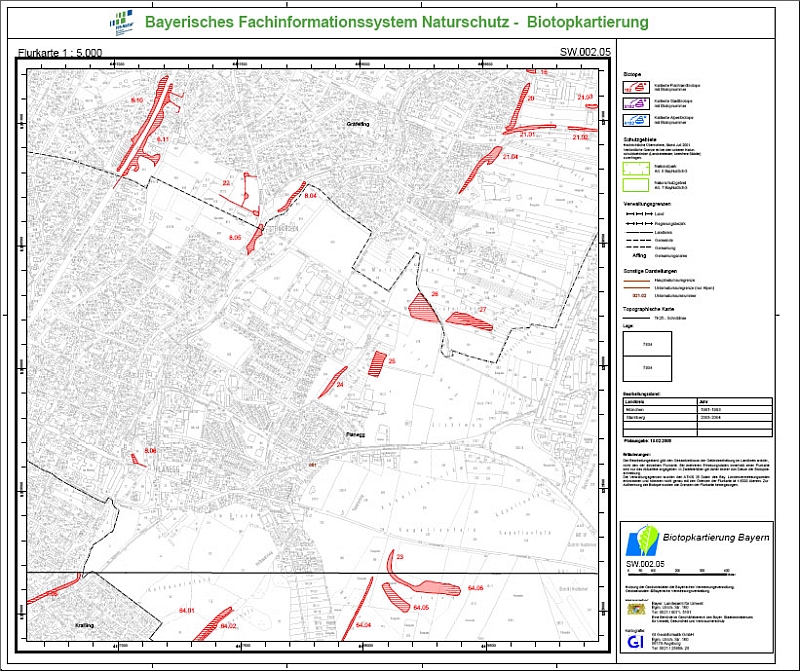This screenshot has width=800, height=671.
Task: Click the Land boundary line symbol in legend
Action: (x=637, y=213)
